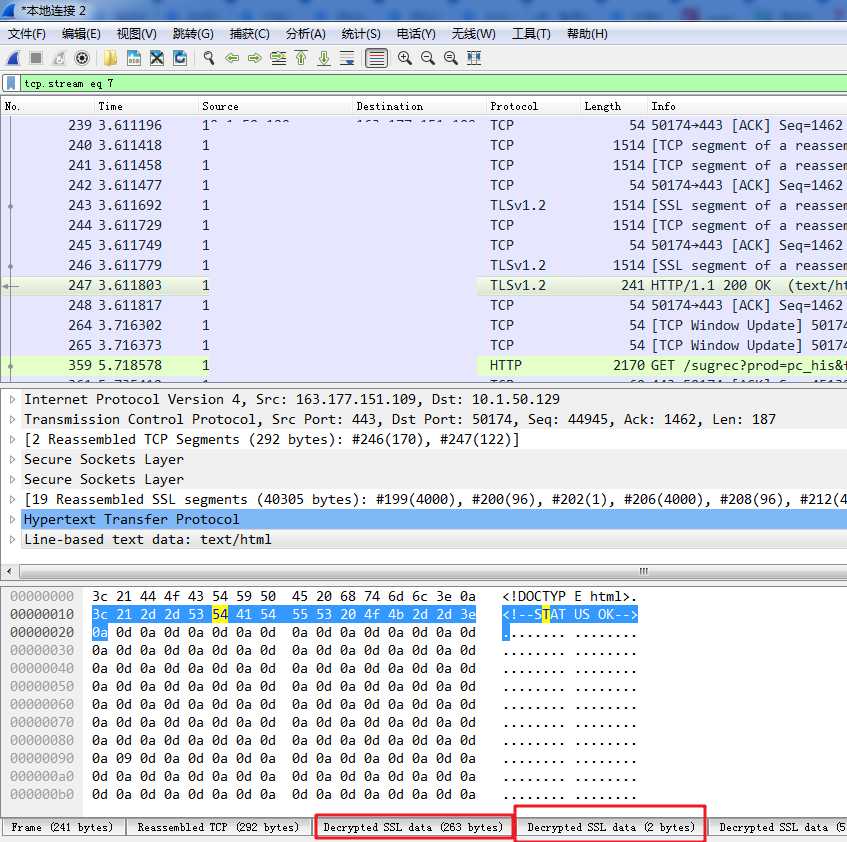Restart the current capture
The height and width of the screenshot is (842, 847).
point(59,58)
